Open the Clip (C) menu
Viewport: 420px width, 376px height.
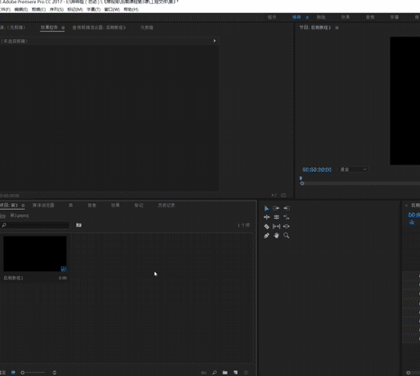tap(39, 9)
